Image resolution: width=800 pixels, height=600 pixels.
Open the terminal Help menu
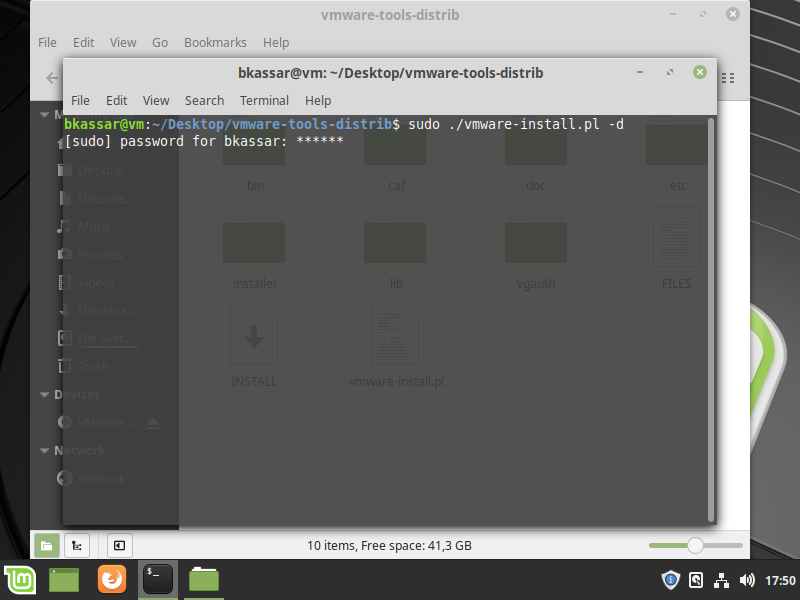[318, 101]
